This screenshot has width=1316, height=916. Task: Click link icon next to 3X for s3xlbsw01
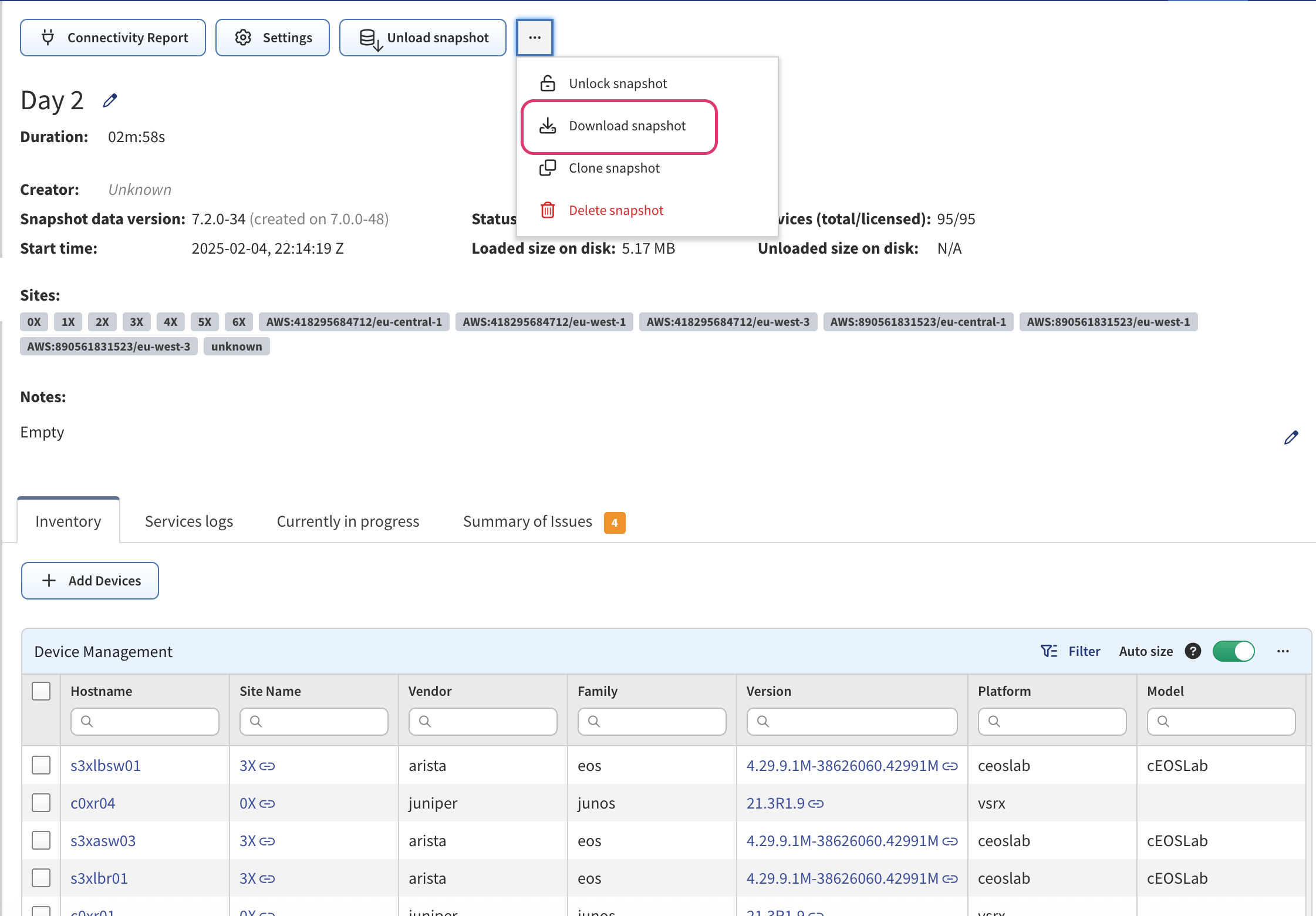267,766
